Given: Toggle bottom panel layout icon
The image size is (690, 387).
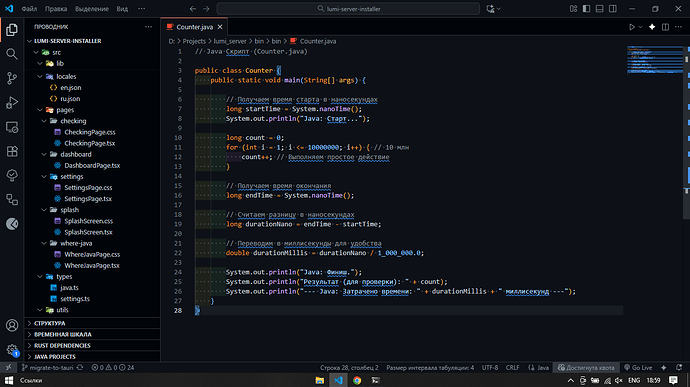Looking at the screenshot, I should (x=599, y=8).
